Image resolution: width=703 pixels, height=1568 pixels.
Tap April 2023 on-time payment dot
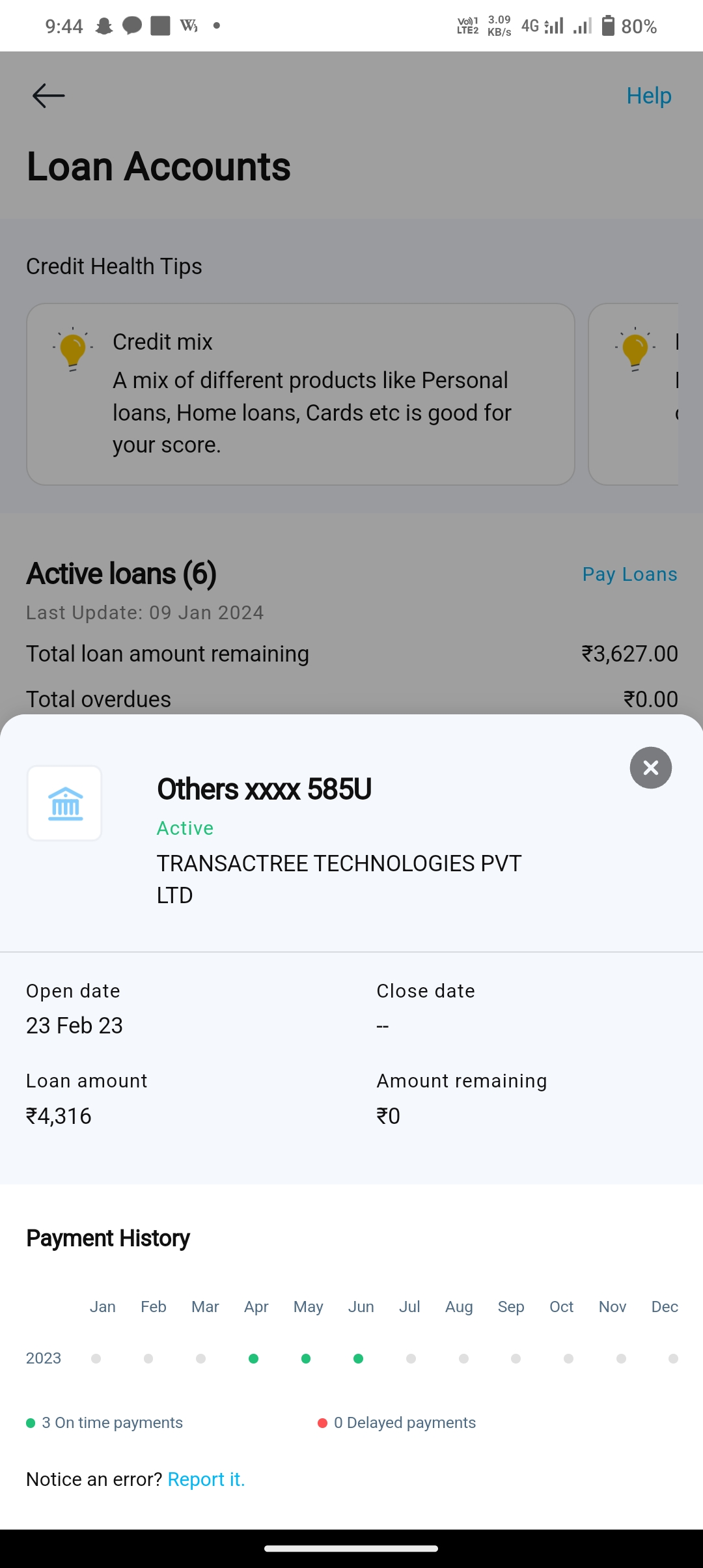pos(254,1358)
